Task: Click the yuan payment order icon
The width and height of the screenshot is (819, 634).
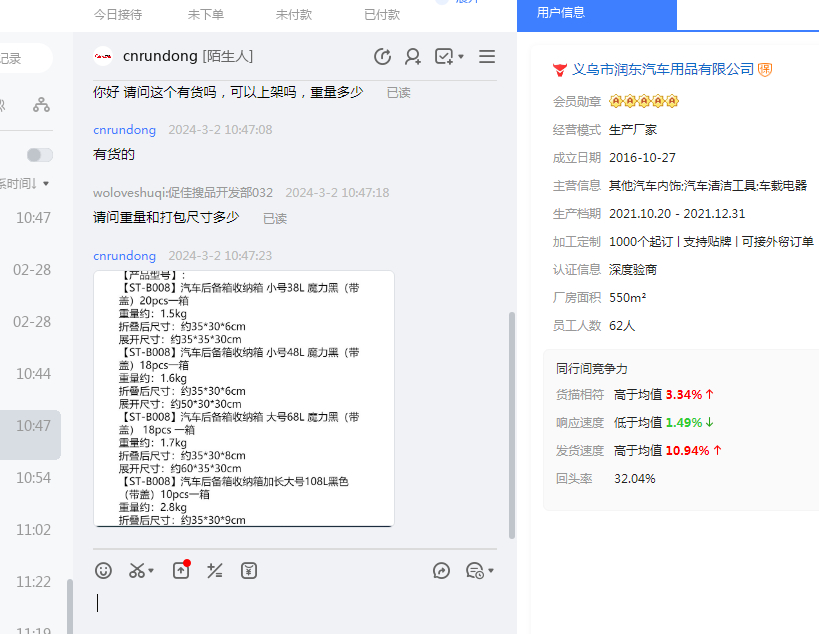Action: pos(249,570)
